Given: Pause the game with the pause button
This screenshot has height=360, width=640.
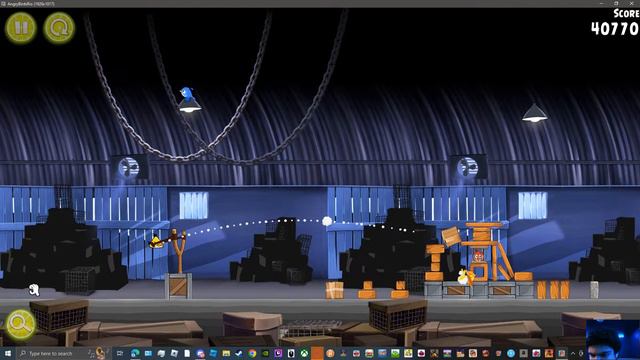Looking at the screenshot, I should click(x=21, y=28).
